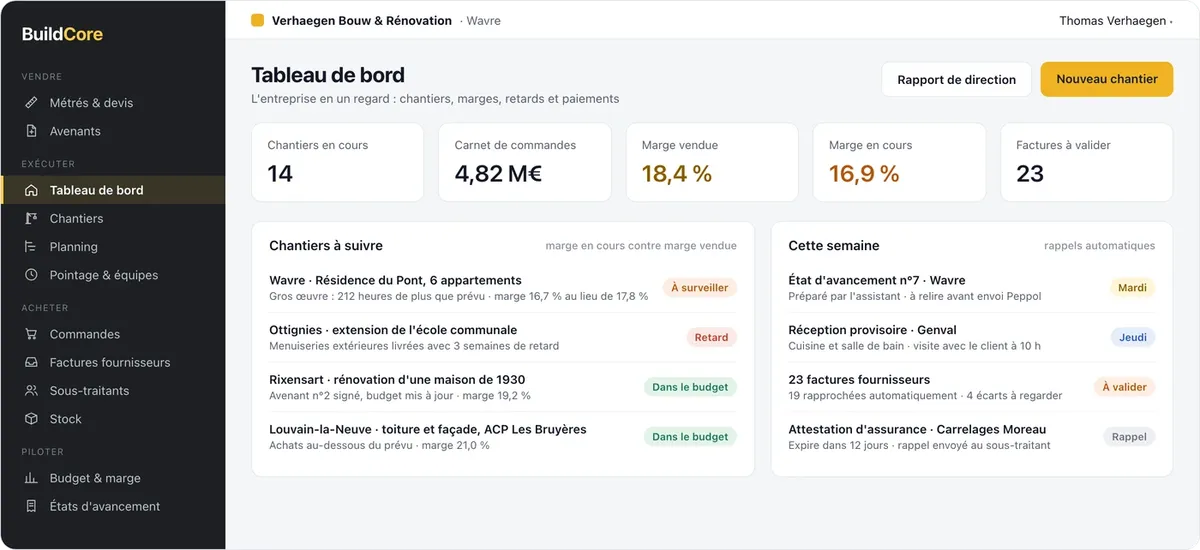Click the BuildCore logo
Image resolution: width=1200 pixels, height=550 pixels.
(62, 34)
